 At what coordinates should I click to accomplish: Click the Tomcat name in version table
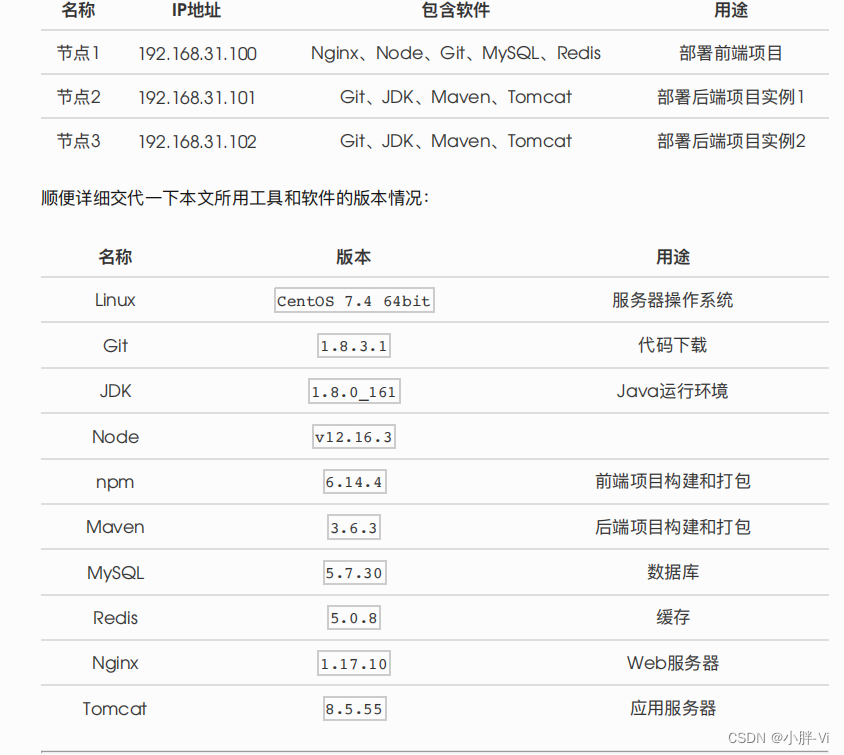tap(115, 709)
